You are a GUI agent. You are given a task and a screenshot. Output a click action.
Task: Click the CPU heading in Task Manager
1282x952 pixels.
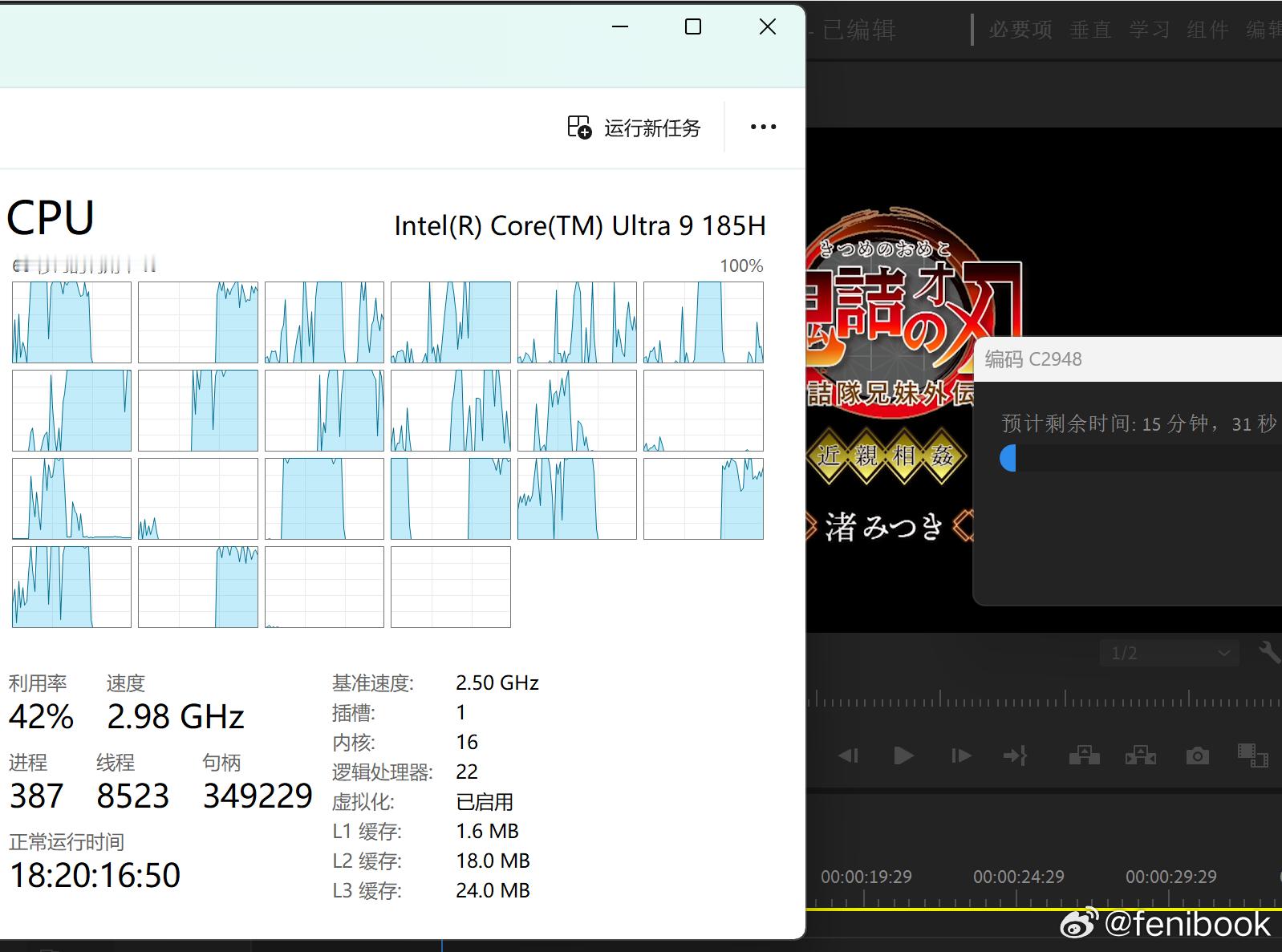[x=51, y=218]
